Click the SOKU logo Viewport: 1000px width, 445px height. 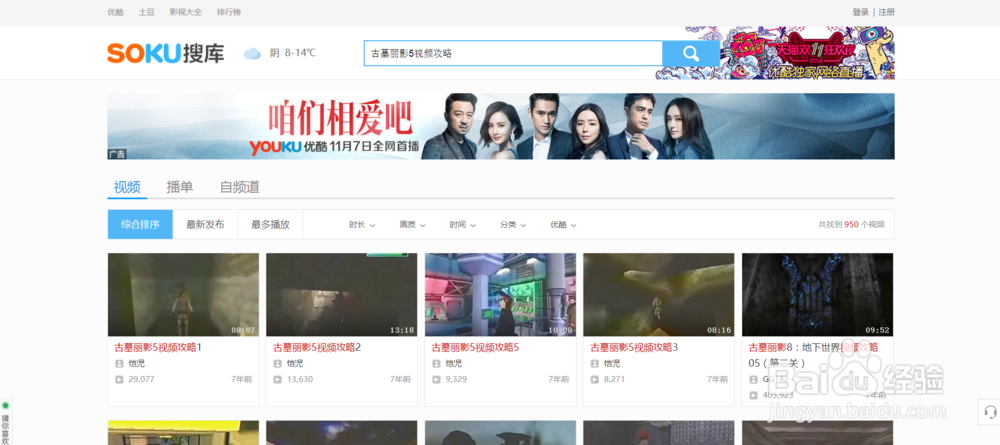166,54
